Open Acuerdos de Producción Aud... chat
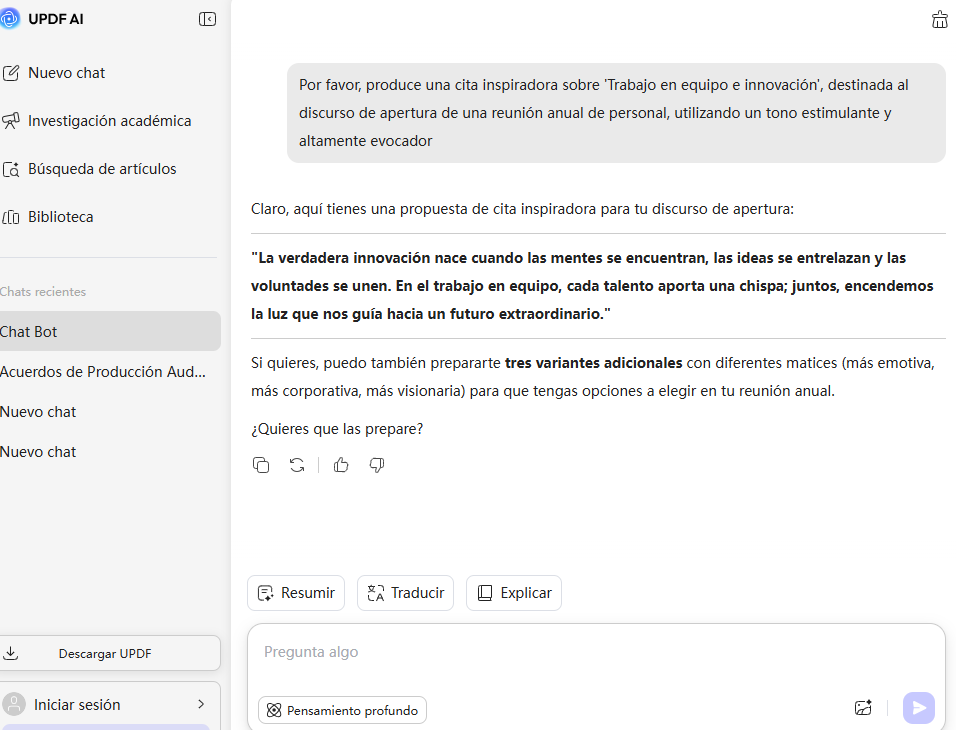956x730 pixels. (102, 371)
